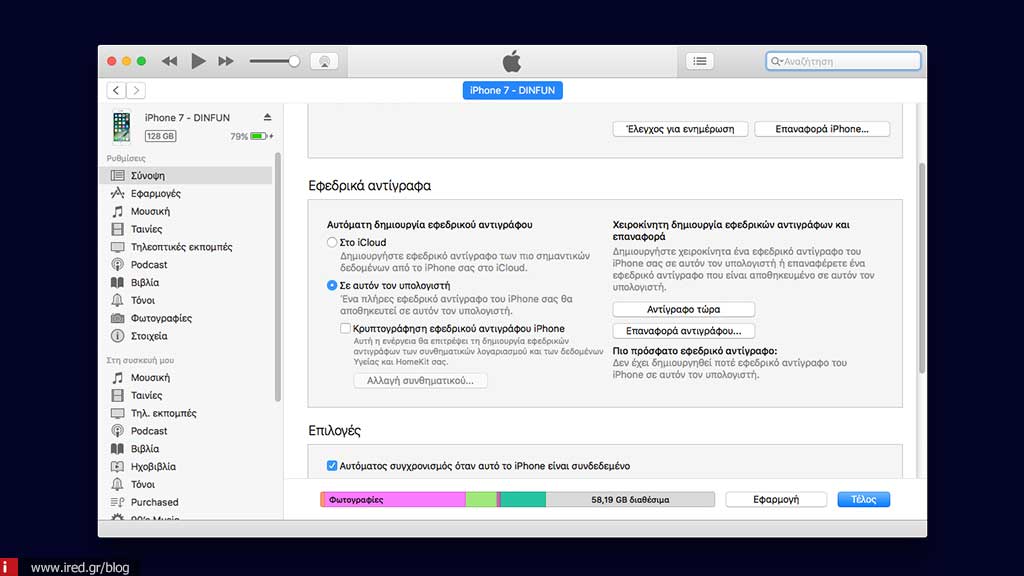Start playback with the play button
The image size is (1024, 576).
click(x=198, y=61)
